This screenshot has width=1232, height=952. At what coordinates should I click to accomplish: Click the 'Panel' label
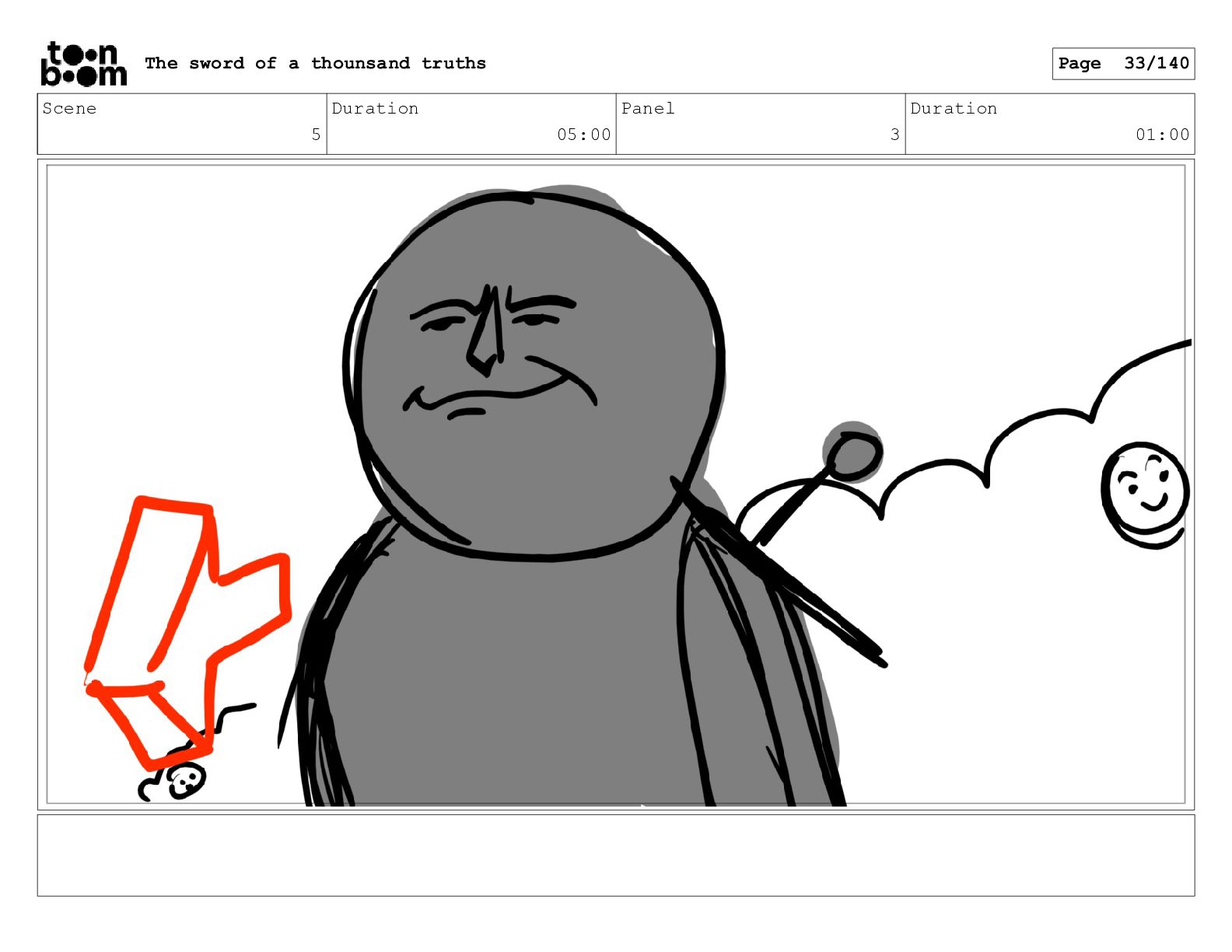[x=648, y=108]
